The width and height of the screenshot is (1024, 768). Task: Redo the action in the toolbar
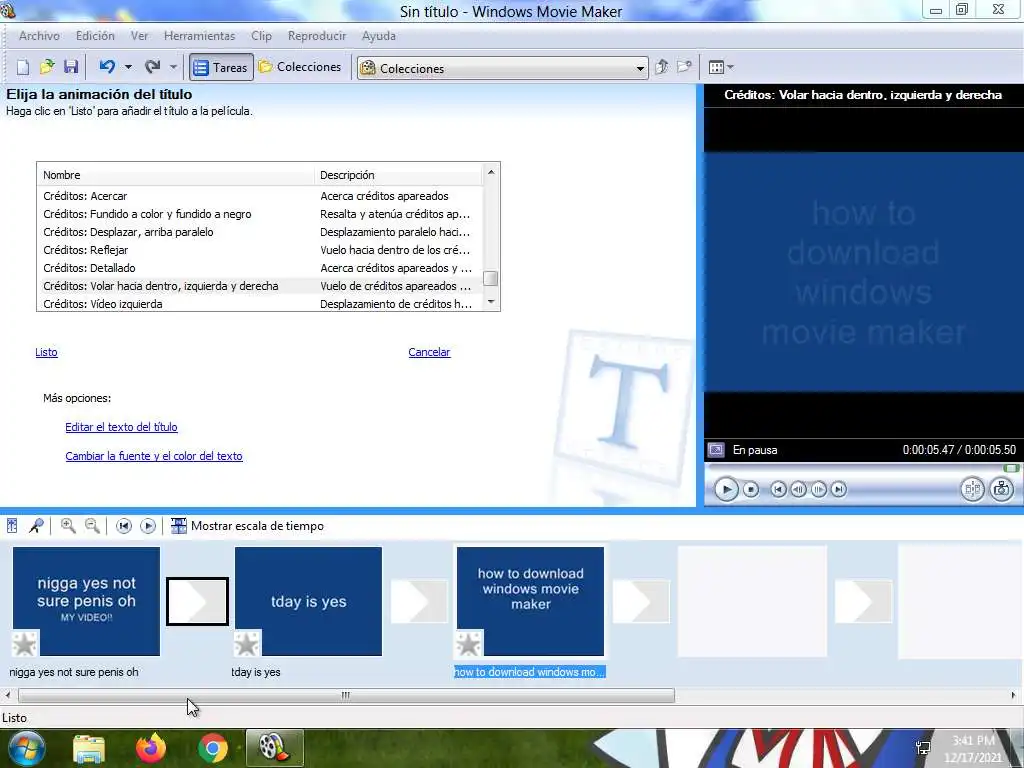point(153,67)
